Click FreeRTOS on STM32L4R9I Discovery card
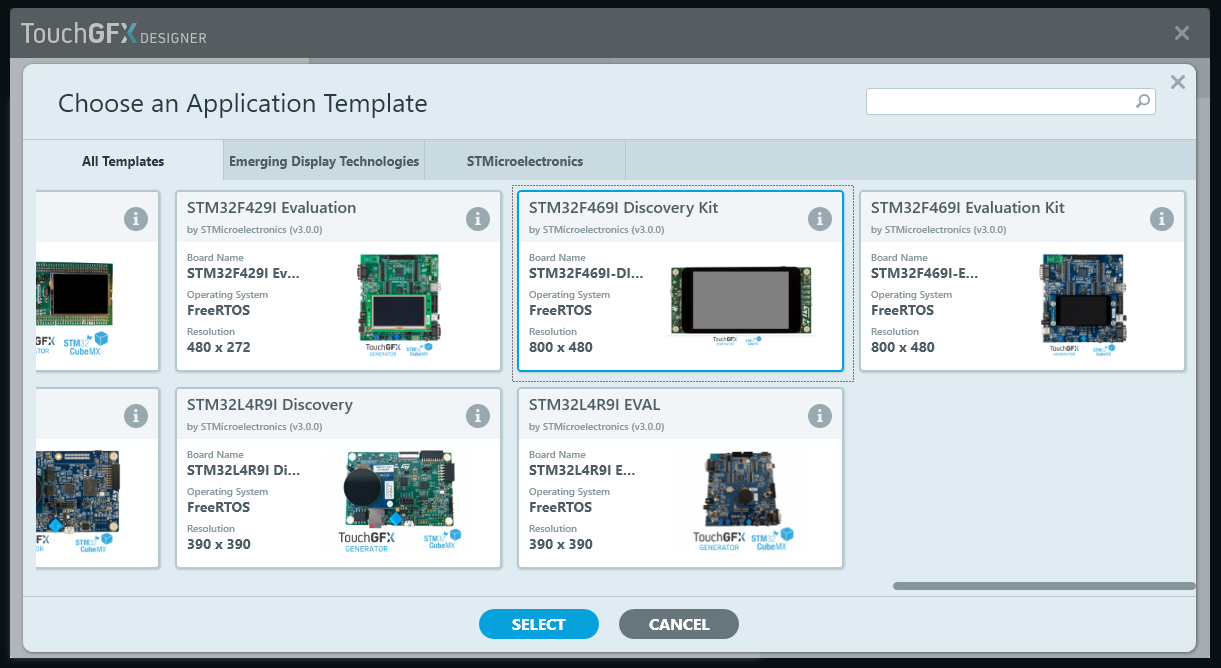This screenshot has height=668, width=1221. [x=217, y=507]
